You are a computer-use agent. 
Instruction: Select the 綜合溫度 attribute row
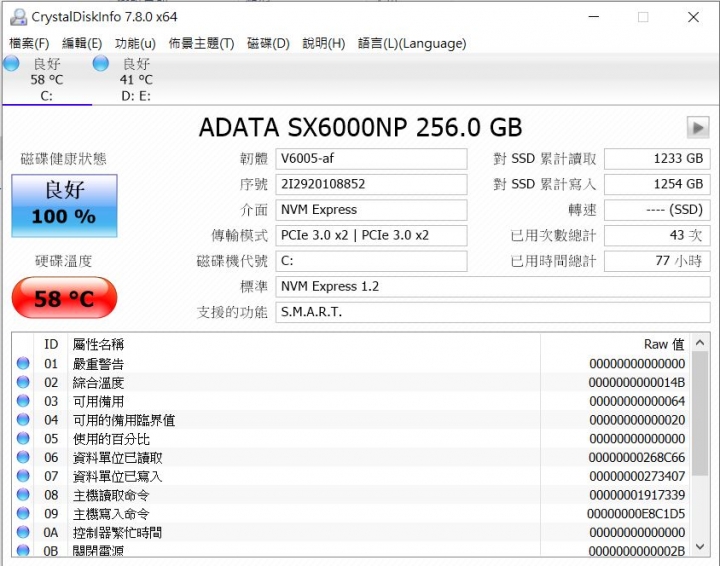[x=351, y=382]
